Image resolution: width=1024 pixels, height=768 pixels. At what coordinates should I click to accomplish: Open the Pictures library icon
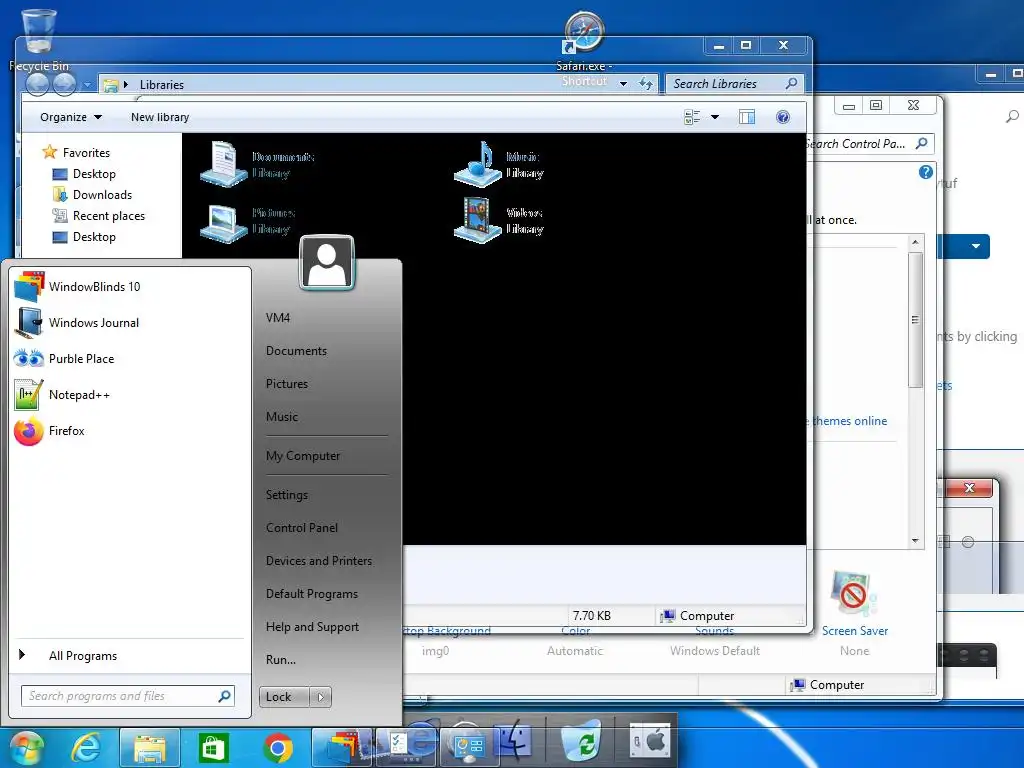pyautogui.click(x=224, y=221)
